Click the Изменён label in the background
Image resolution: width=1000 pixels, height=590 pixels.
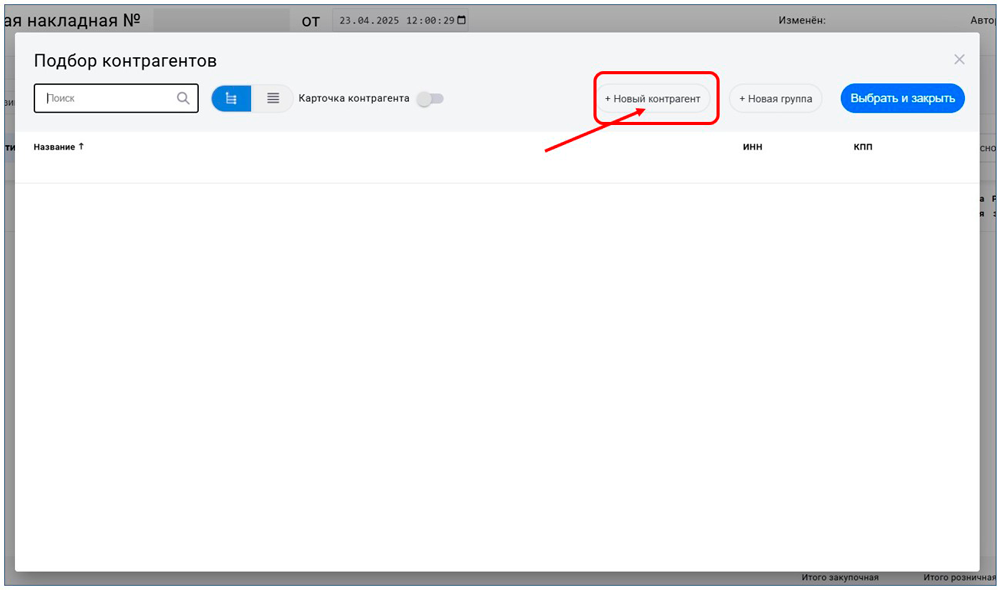(805, 20)
